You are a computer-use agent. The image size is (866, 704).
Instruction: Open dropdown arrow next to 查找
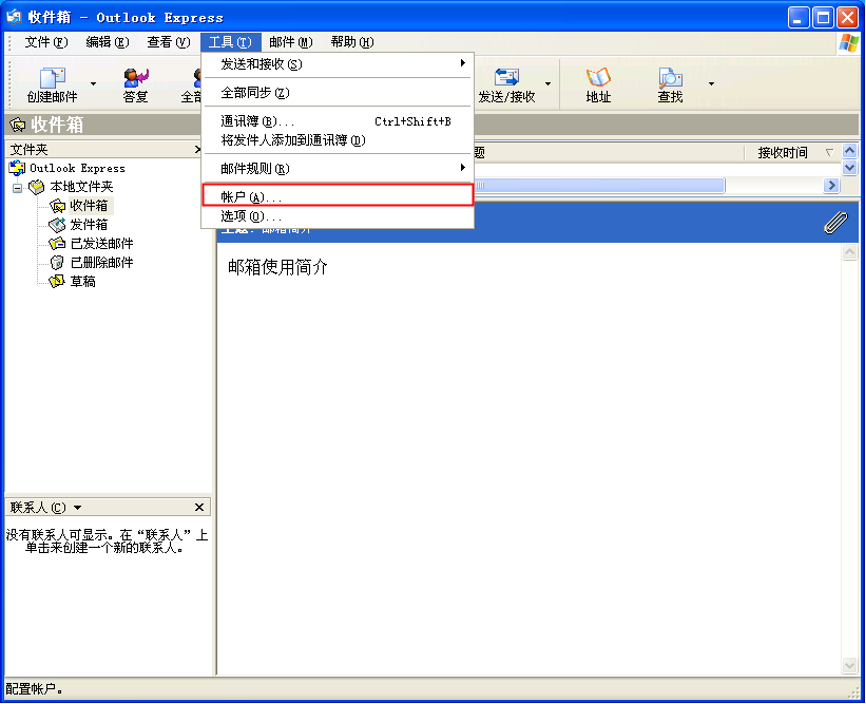(711, 84)
